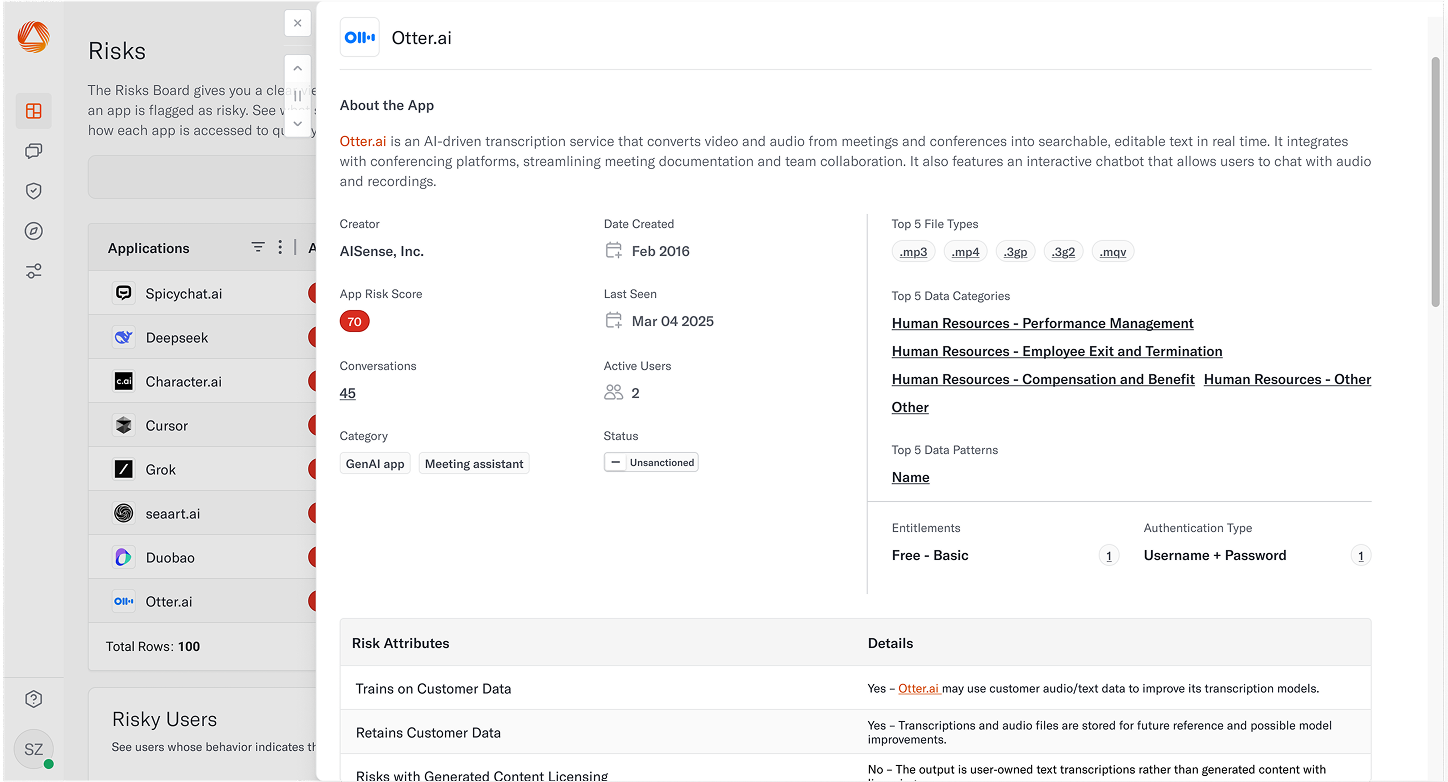This screenshot has width=1448, height=782.
Task: Select the Duobao row
Action: 202,557
